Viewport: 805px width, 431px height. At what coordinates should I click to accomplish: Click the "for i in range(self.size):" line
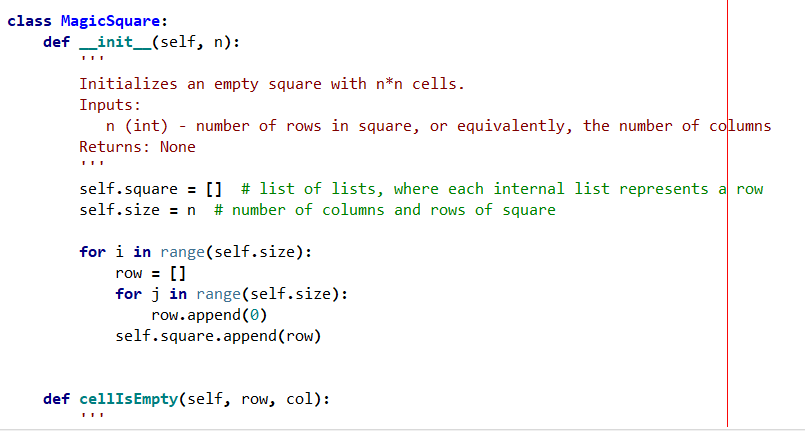196,252
